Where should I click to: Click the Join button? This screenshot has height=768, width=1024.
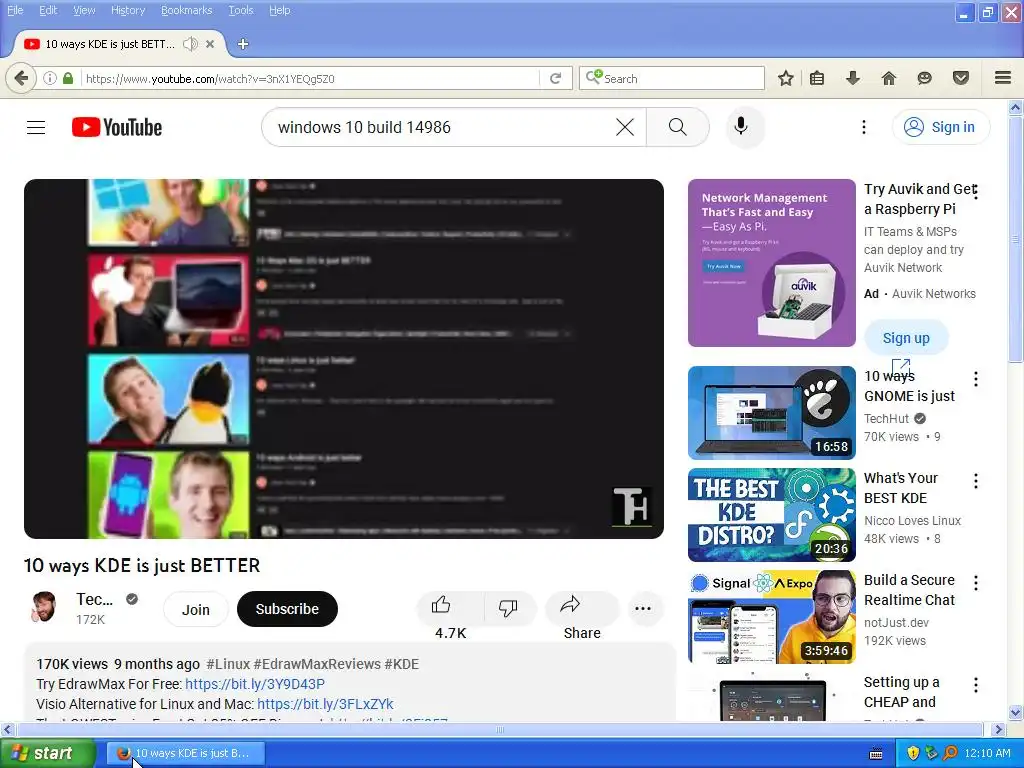(x=195, y=609)
